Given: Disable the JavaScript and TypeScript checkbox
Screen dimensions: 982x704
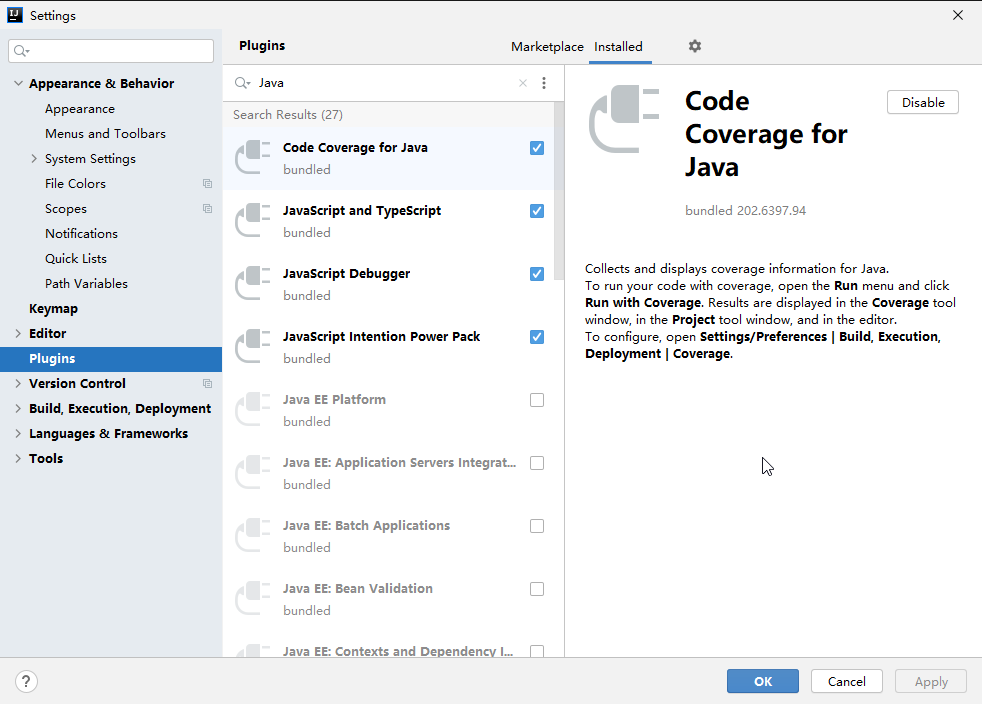Looking at the screenshot, I should click(537, 211).
